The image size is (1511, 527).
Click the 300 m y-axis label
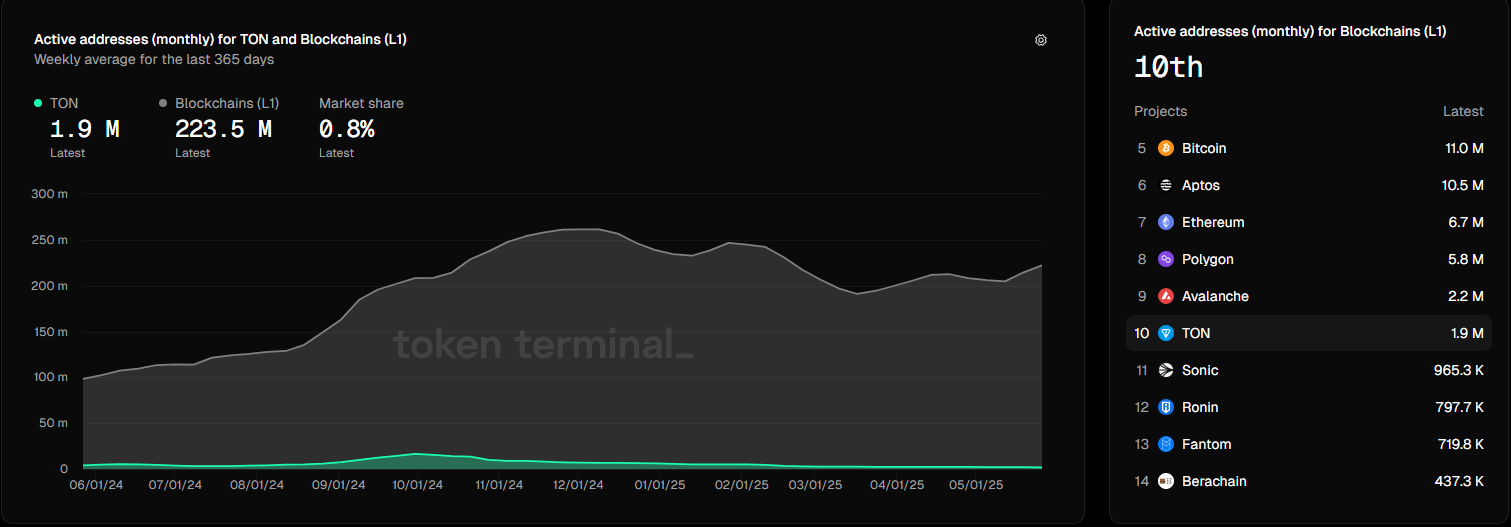click(49, 194)
